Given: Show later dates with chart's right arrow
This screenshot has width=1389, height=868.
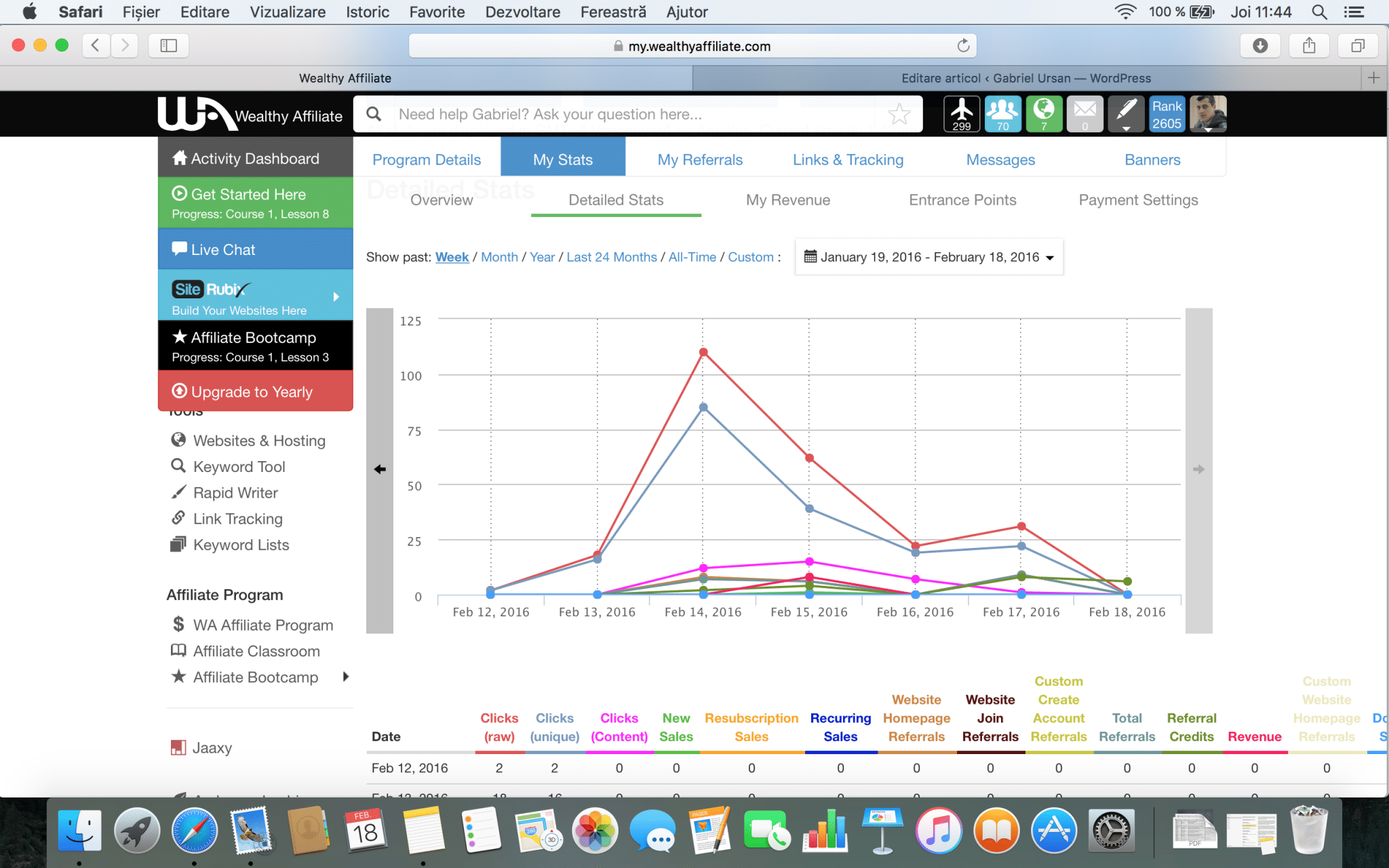Looking at the screenshot, I should pyautogui.click(x=1198, y=469).
